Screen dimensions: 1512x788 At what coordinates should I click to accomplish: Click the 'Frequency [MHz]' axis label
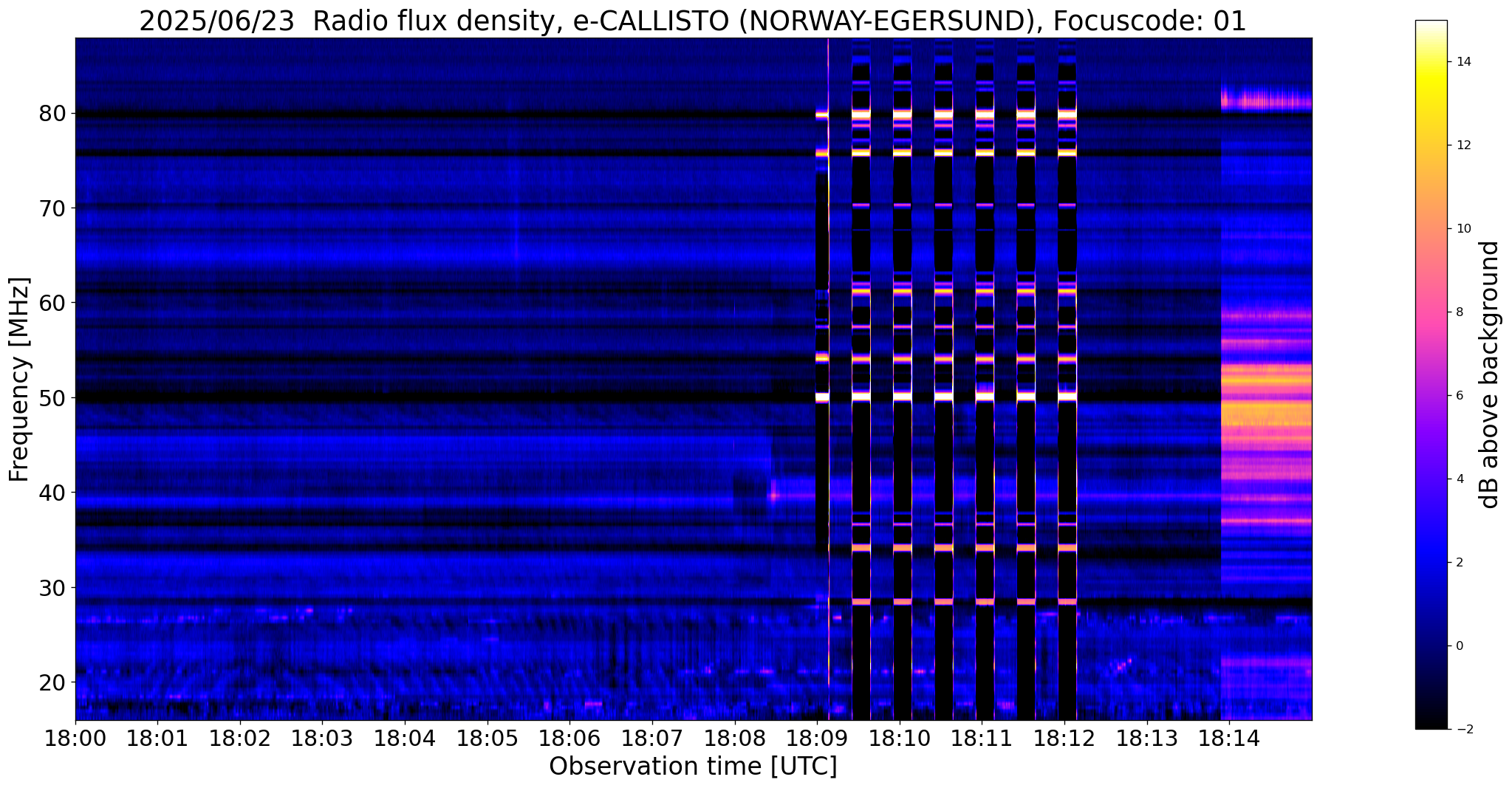20,380
